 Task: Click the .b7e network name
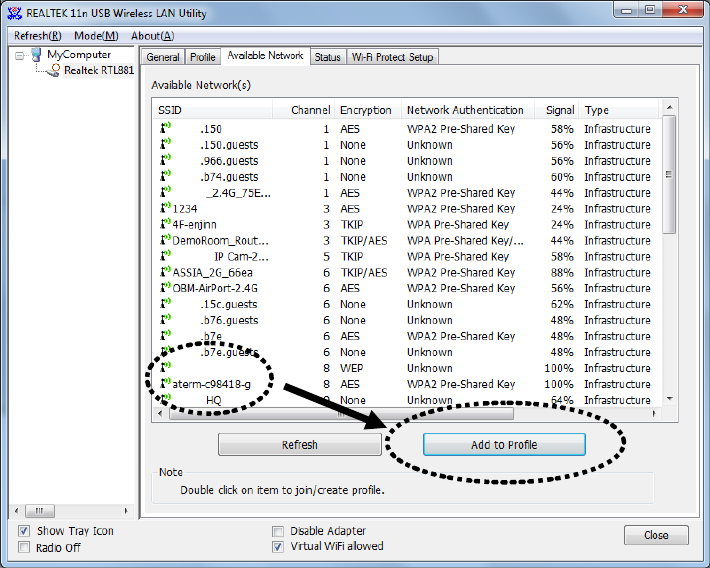211,336
